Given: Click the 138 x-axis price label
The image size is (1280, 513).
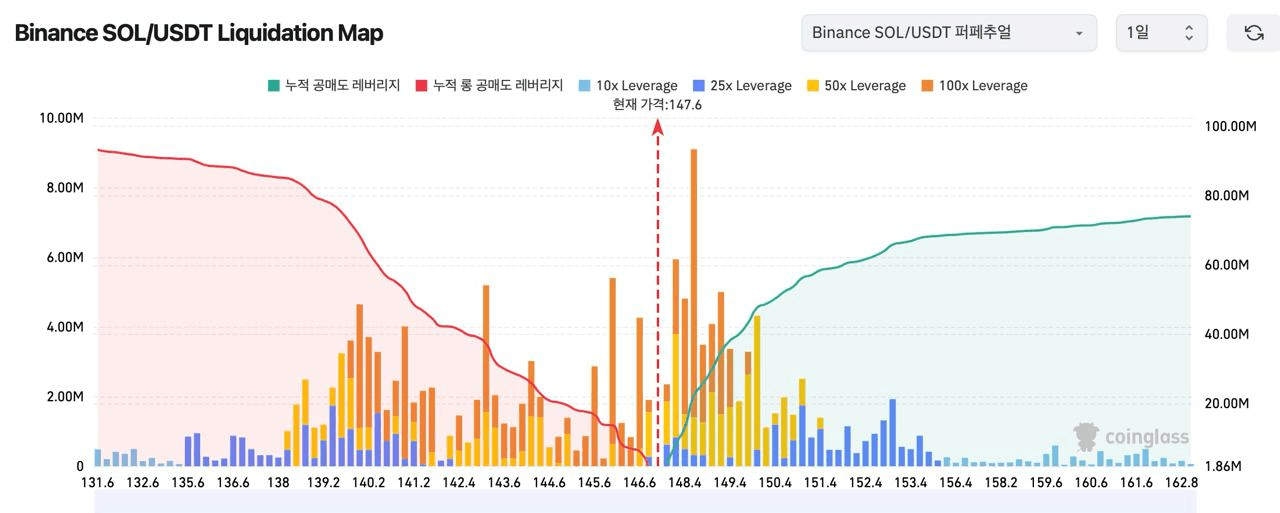Looking at the screenshot, I should pyautogui.click(x=278, y=482).
